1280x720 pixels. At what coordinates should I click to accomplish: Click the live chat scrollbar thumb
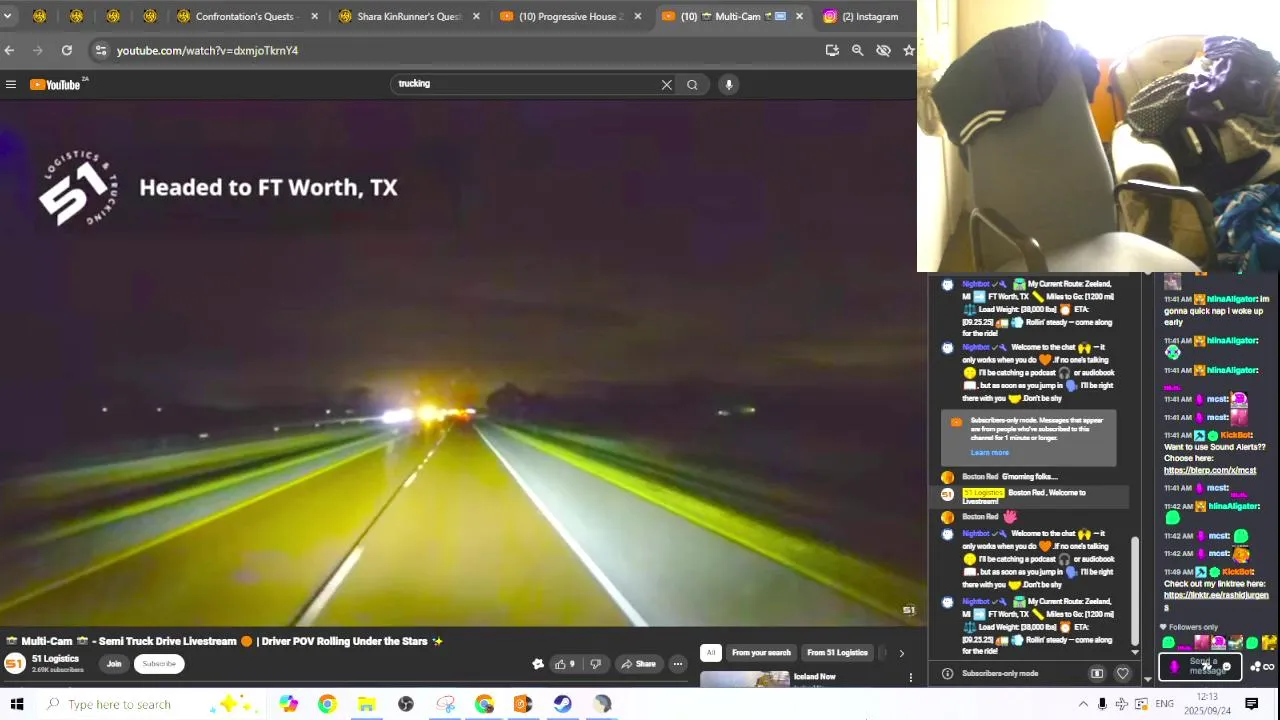click(x=1134, y=590)
